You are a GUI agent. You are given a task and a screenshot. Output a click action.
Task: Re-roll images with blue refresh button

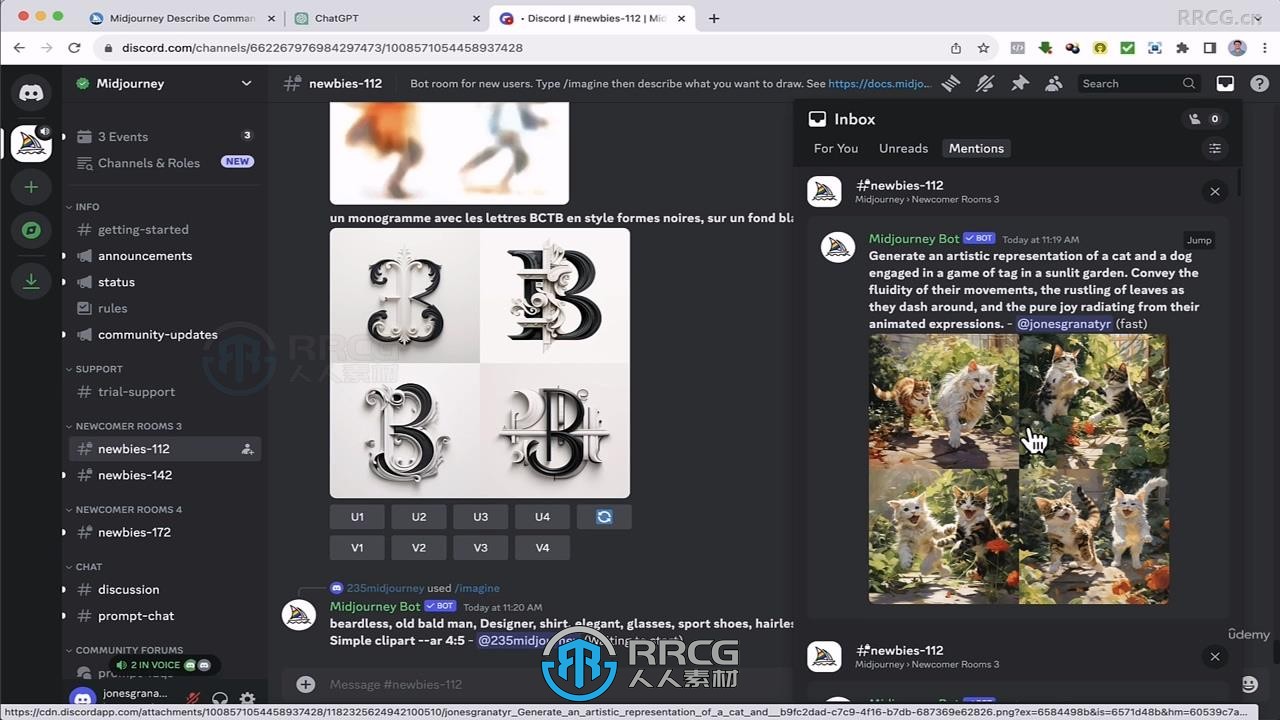tap(604, 517)
